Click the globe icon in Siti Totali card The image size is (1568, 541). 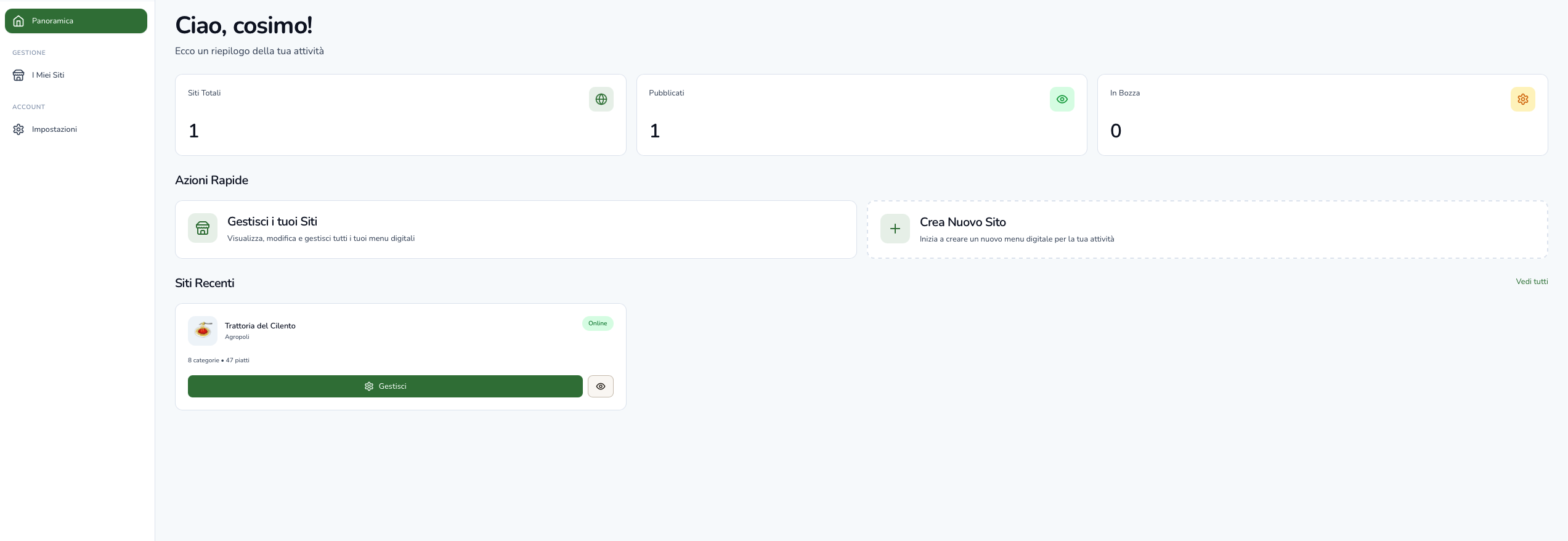601,99
